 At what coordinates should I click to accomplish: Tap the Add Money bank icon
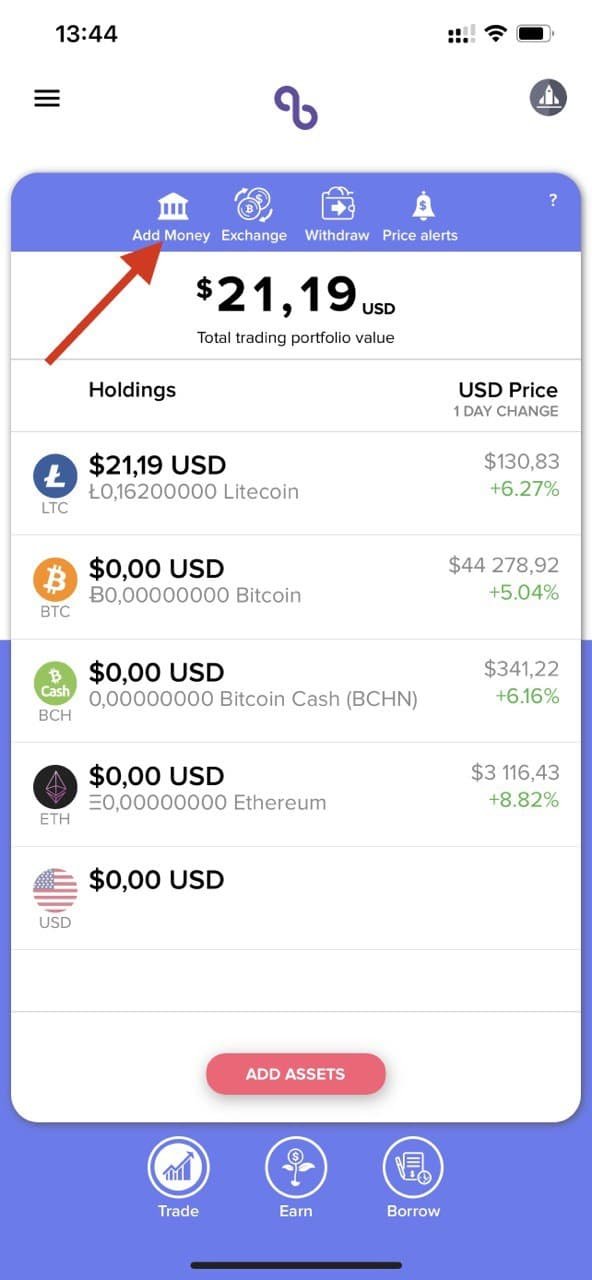coord(173,207)
